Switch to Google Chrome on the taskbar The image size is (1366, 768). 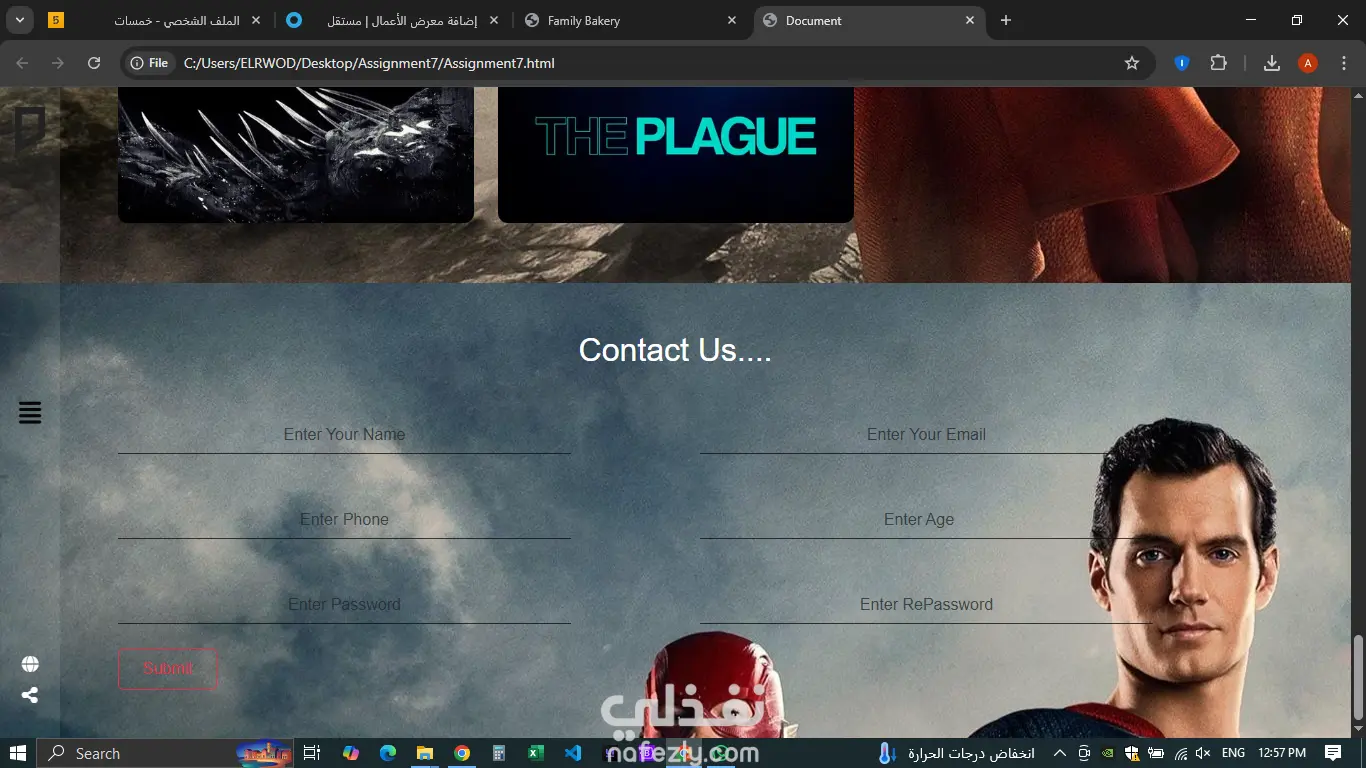461,753
